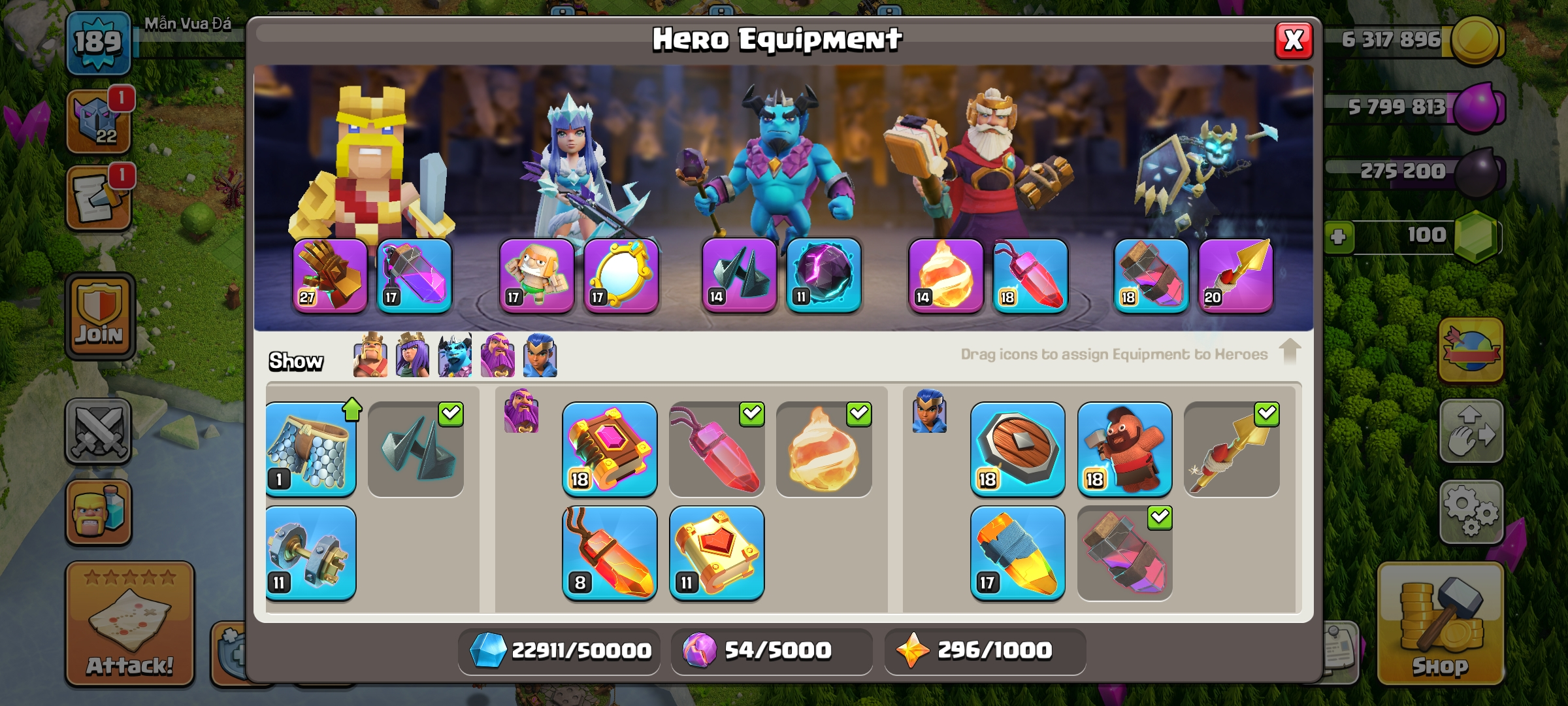The height and width of the screenshot is (706, 1568).
Task: Filter Show list by Archer Queen
Action: point(413,356)
